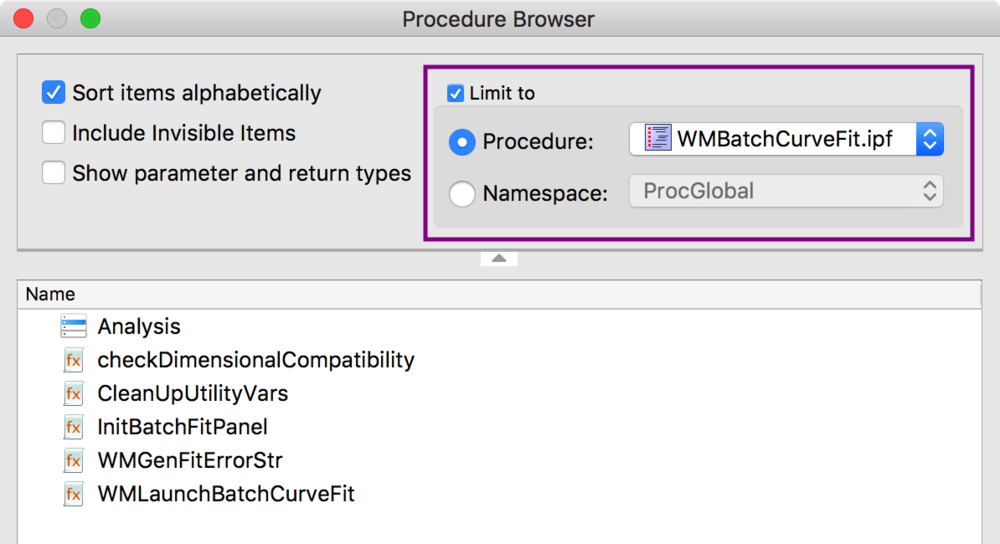
Task: Click the fx icon beside CleanUpUtilityVars
Action: 73,393
